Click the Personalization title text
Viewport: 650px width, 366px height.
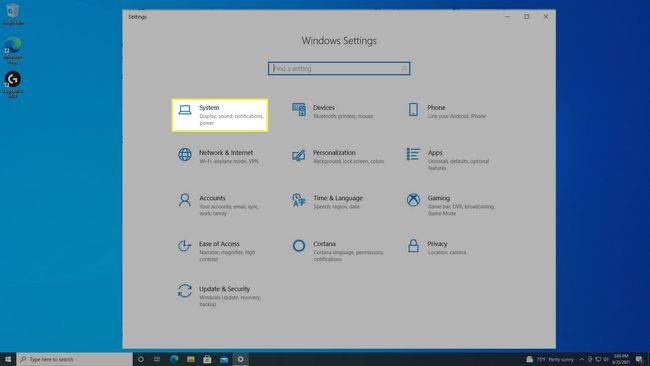coord(334,153)
